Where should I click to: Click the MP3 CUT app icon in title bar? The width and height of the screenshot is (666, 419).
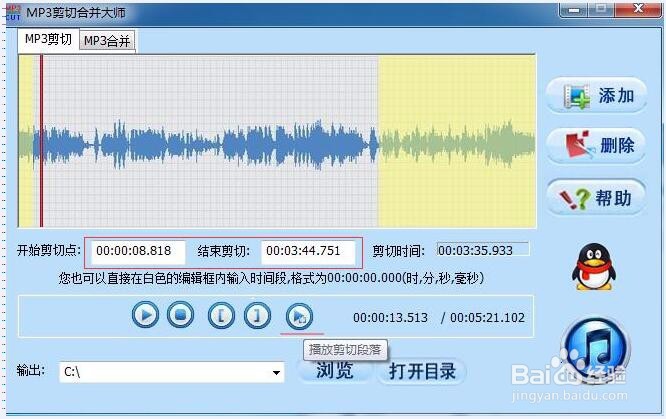point(13,13)
